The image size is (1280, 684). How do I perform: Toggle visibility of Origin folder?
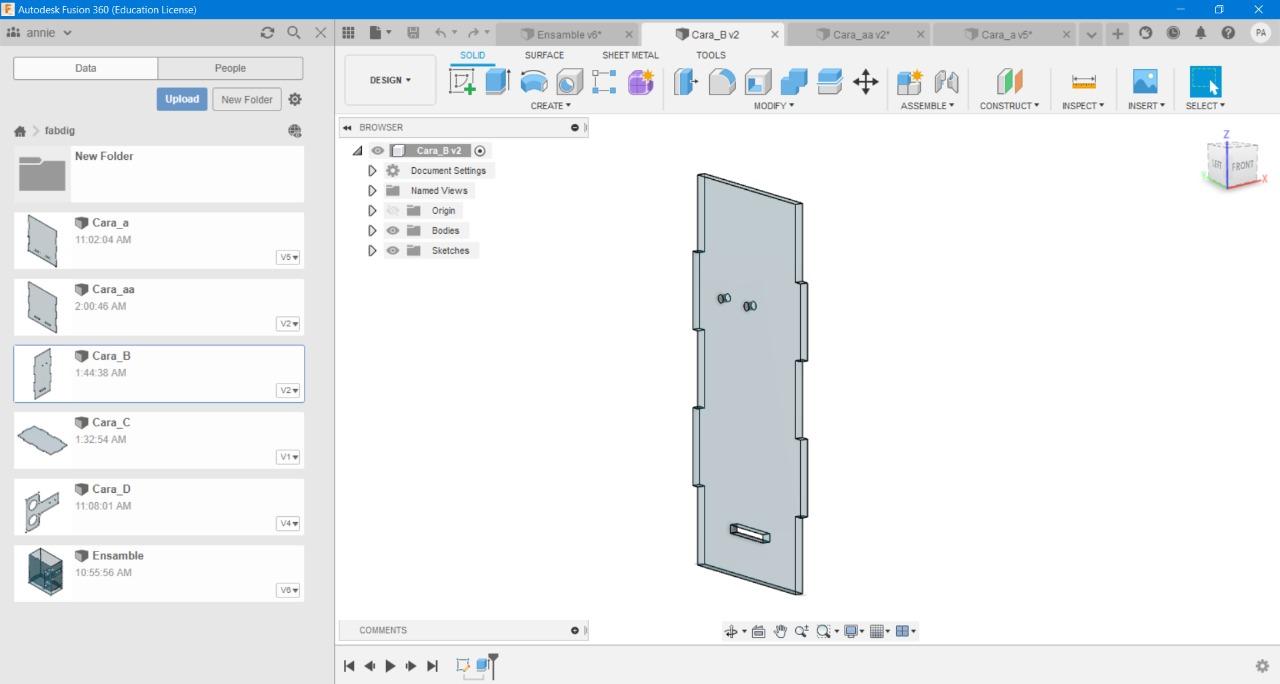click(393, 211)
